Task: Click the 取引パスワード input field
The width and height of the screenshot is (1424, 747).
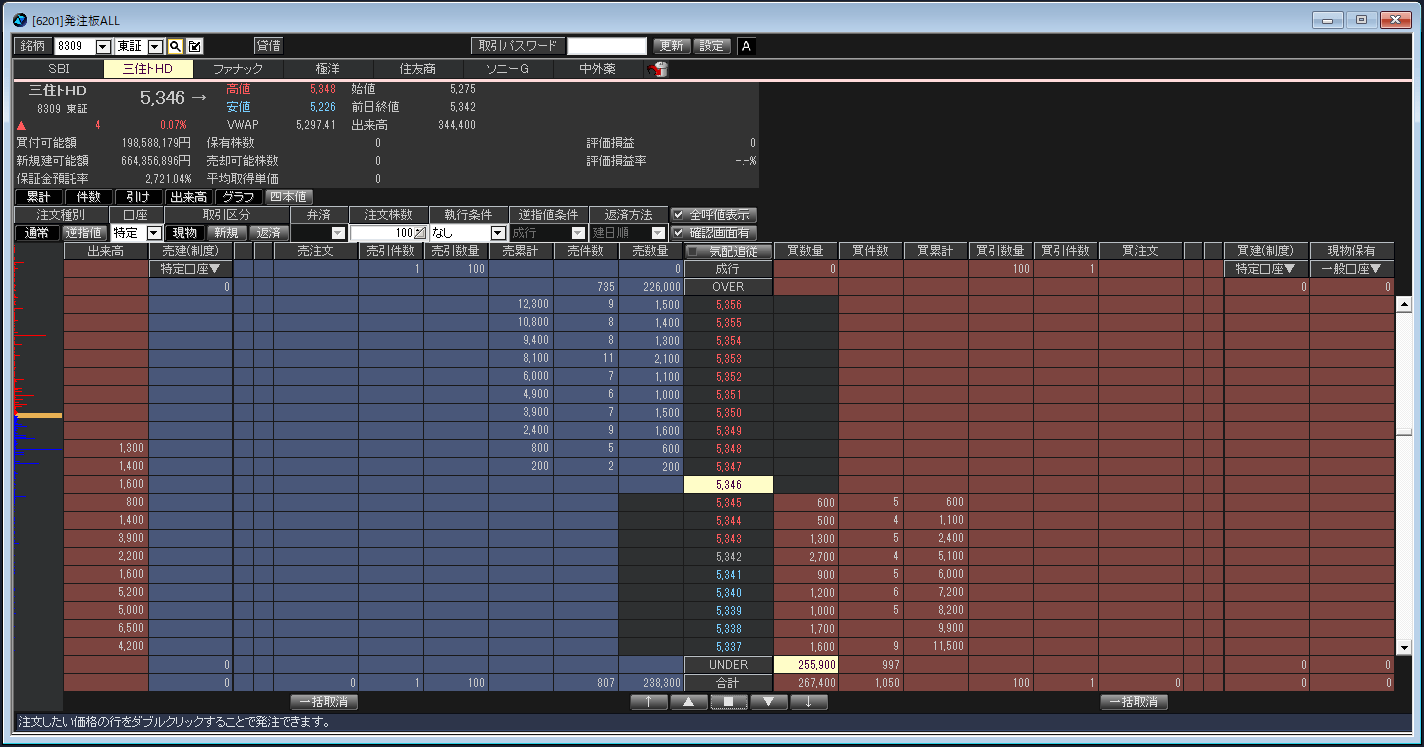Action: pyautogui.click(x=607, y=46)
